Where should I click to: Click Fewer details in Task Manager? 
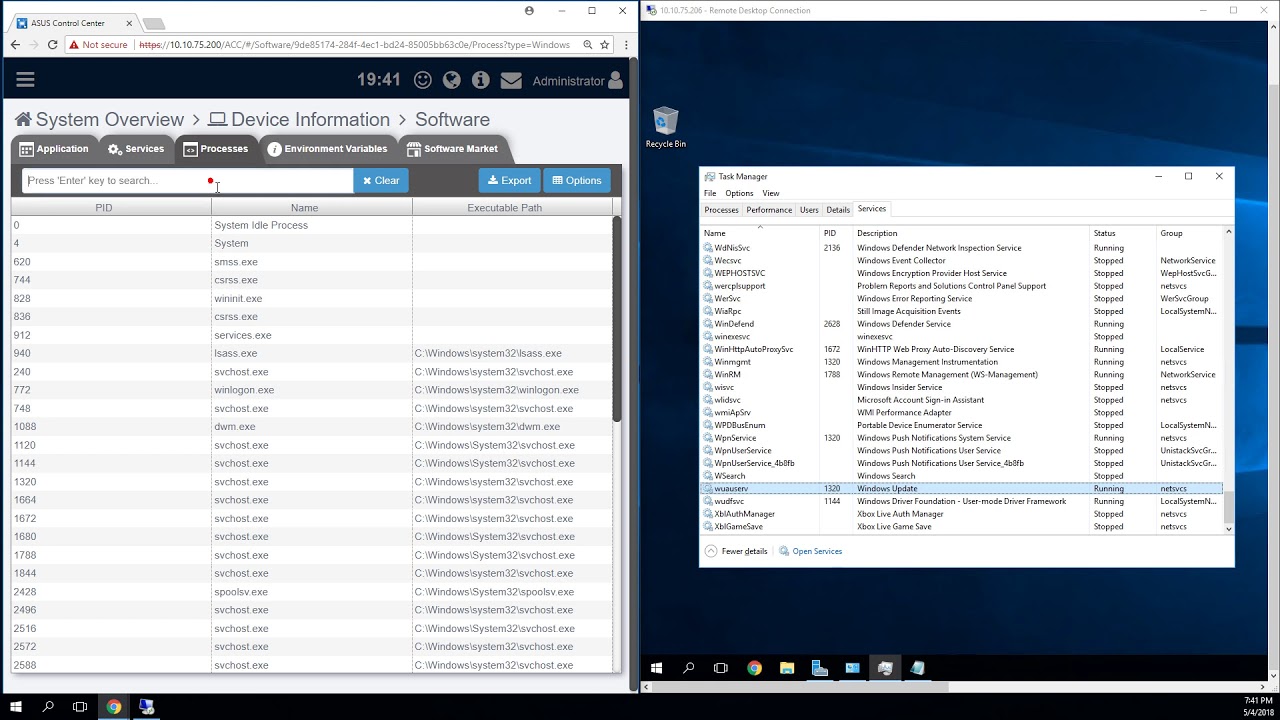[736, 551]
